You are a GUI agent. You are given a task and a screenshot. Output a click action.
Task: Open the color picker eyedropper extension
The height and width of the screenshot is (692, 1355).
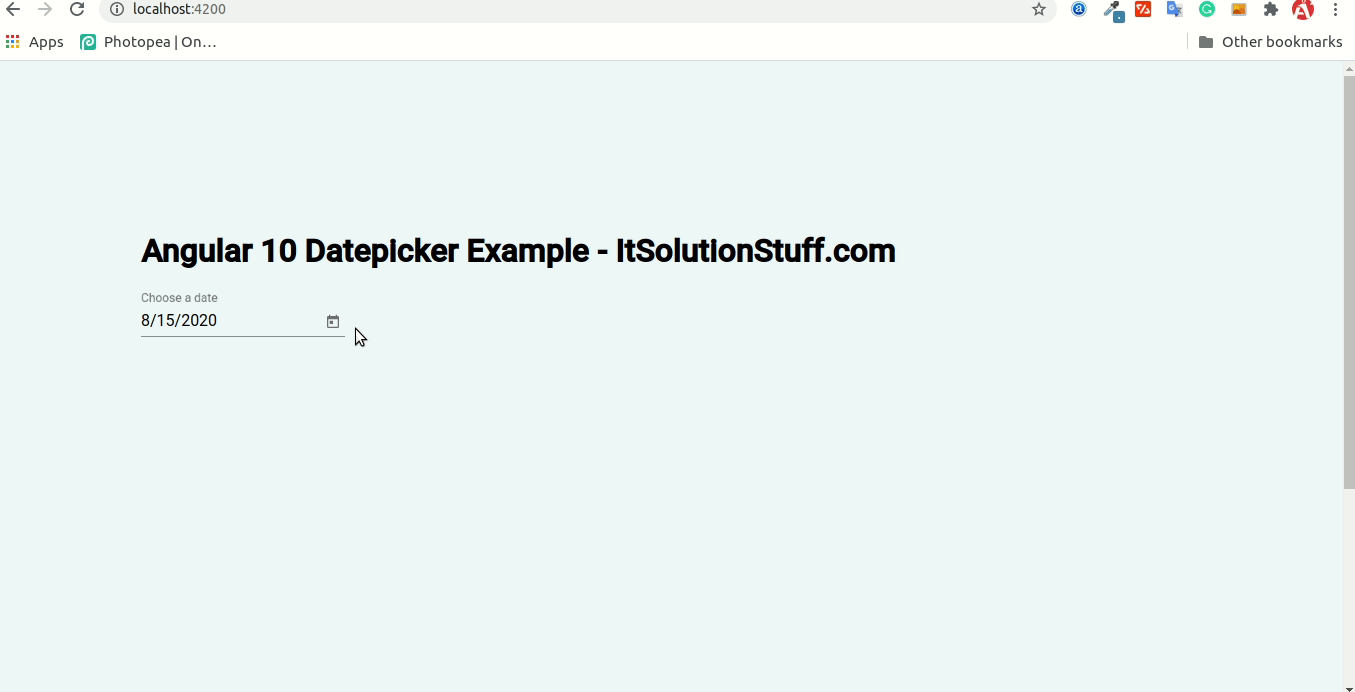tap(1111, 10)
